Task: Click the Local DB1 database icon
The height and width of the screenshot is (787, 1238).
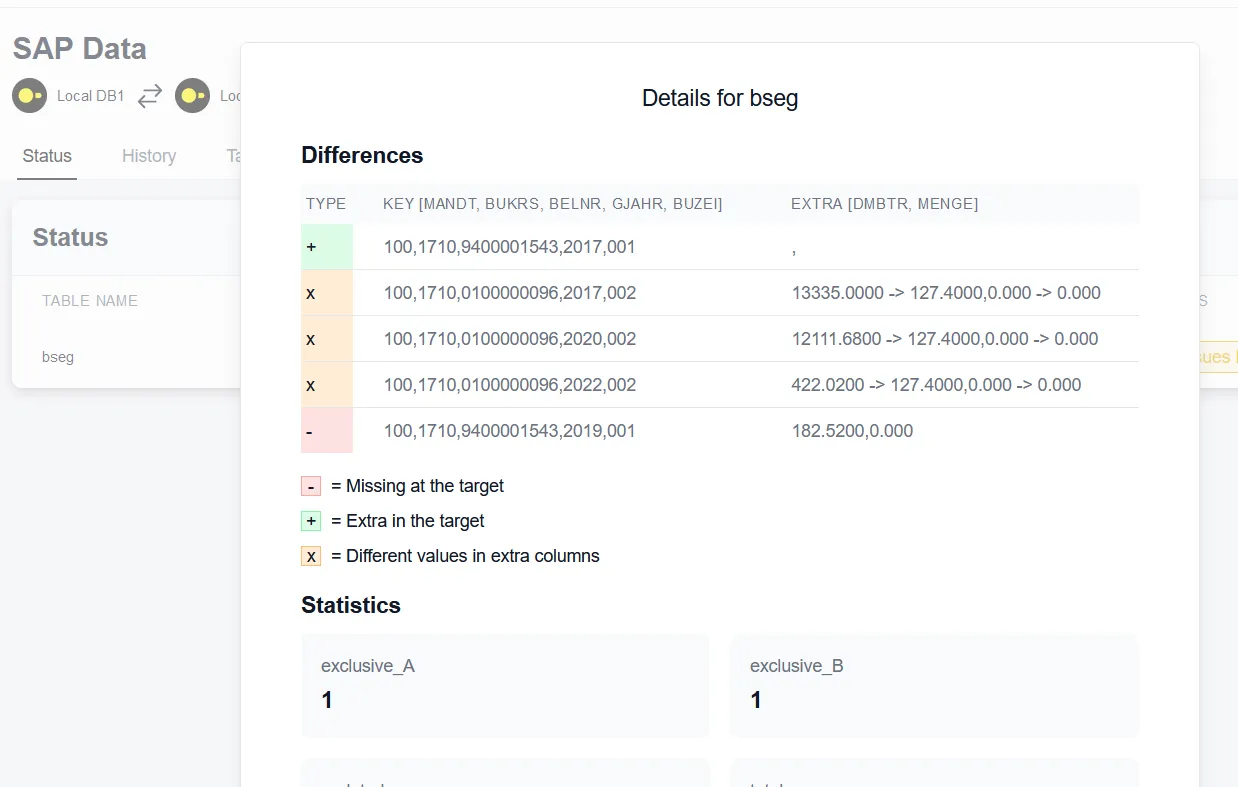Action: coord(30,96)
